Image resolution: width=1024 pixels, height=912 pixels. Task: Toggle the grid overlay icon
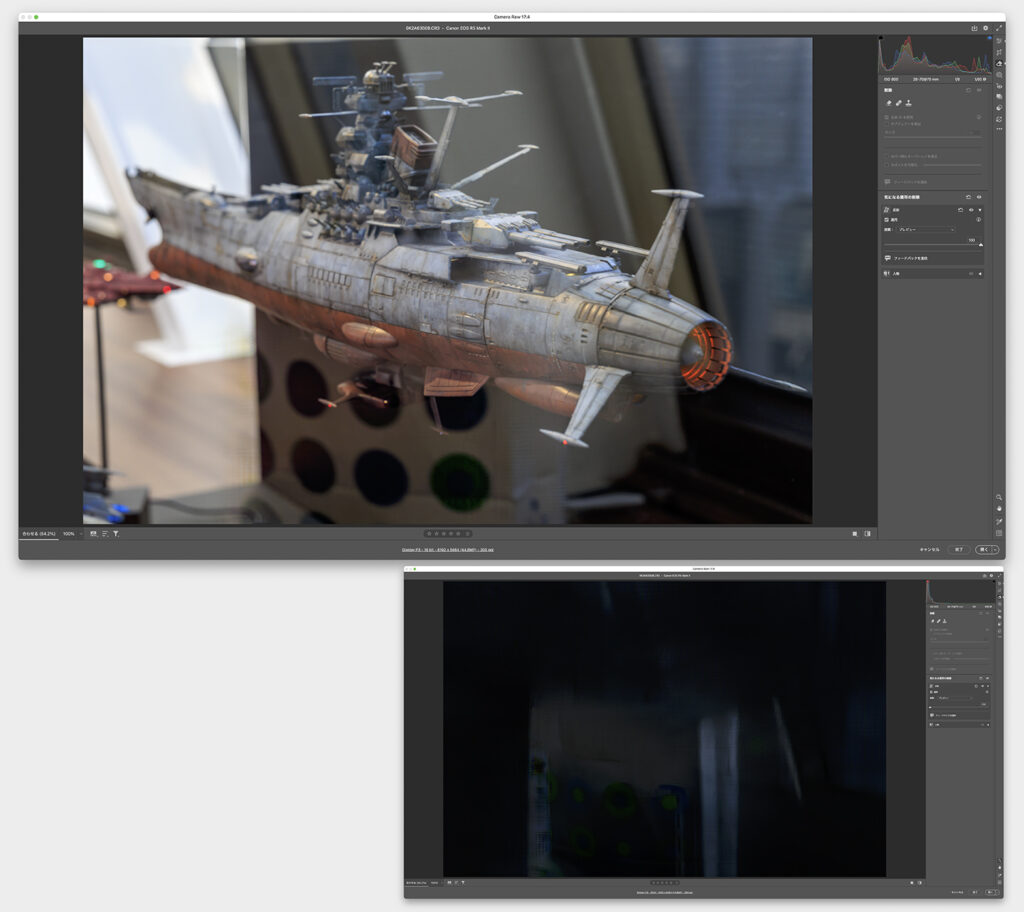(999, 533)
